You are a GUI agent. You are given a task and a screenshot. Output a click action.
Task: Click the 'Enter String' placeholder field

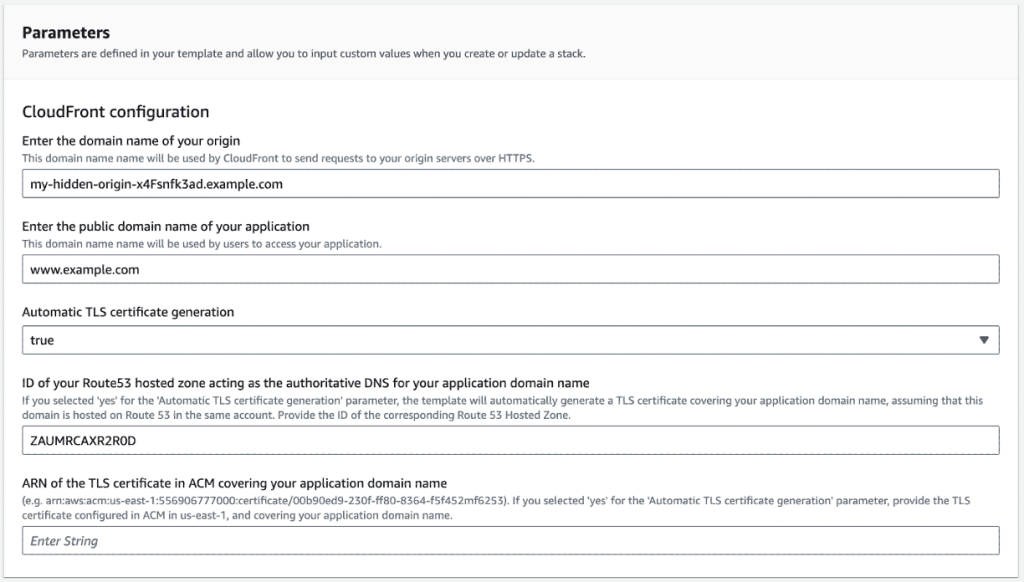coord(60,541)
